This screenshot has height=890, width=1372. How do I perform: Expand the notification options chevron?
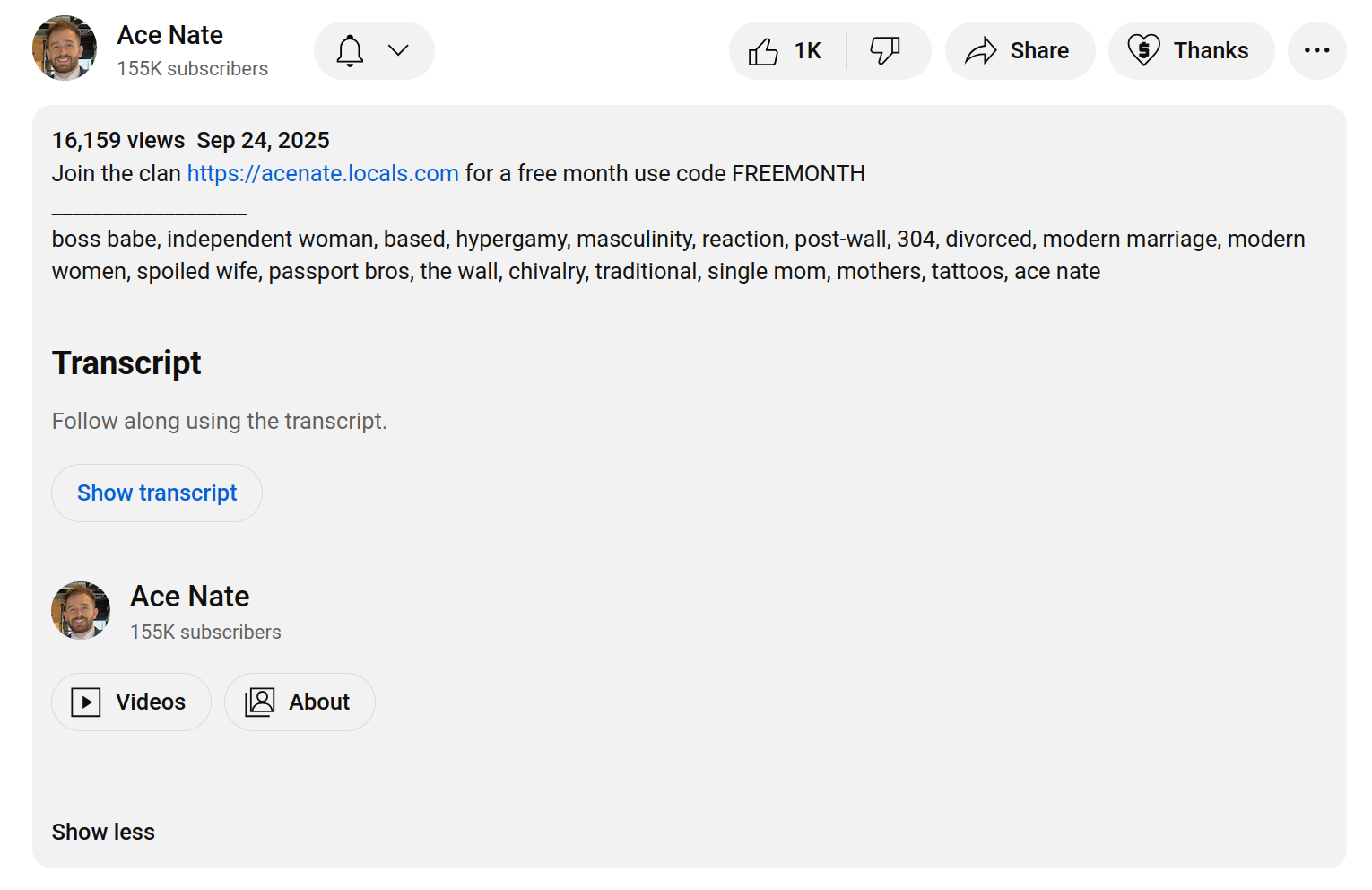point(398,50)
